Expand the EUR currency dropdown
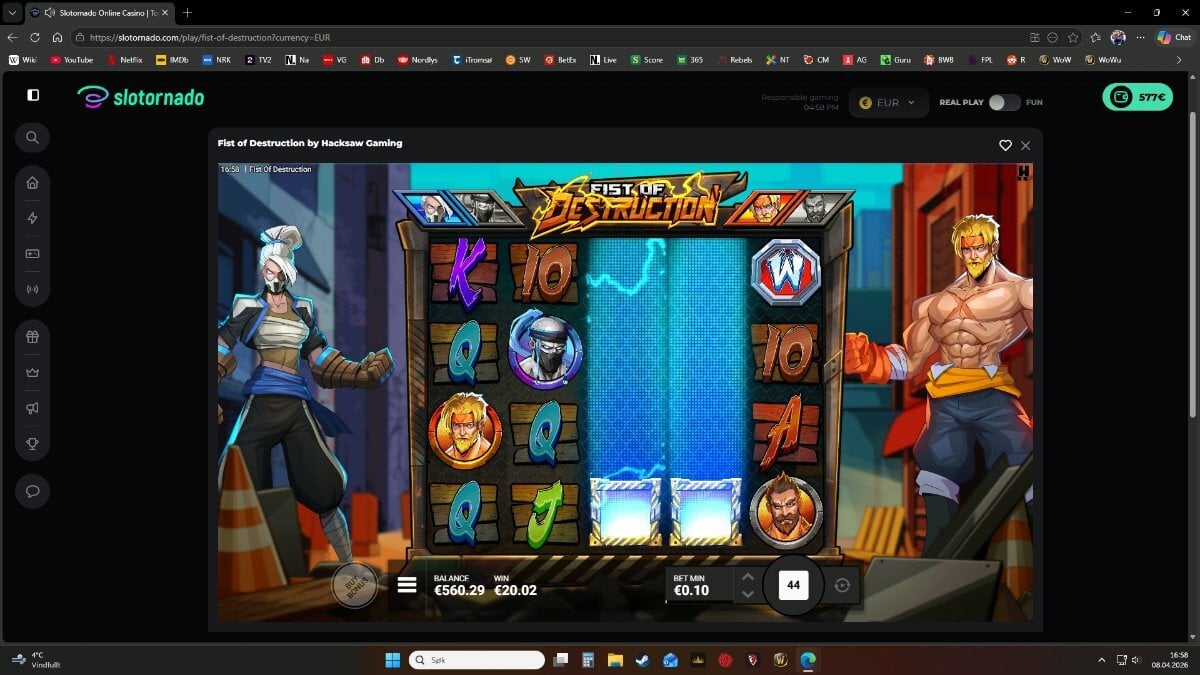Screen dimensions: 1200x675 point(888,103)
